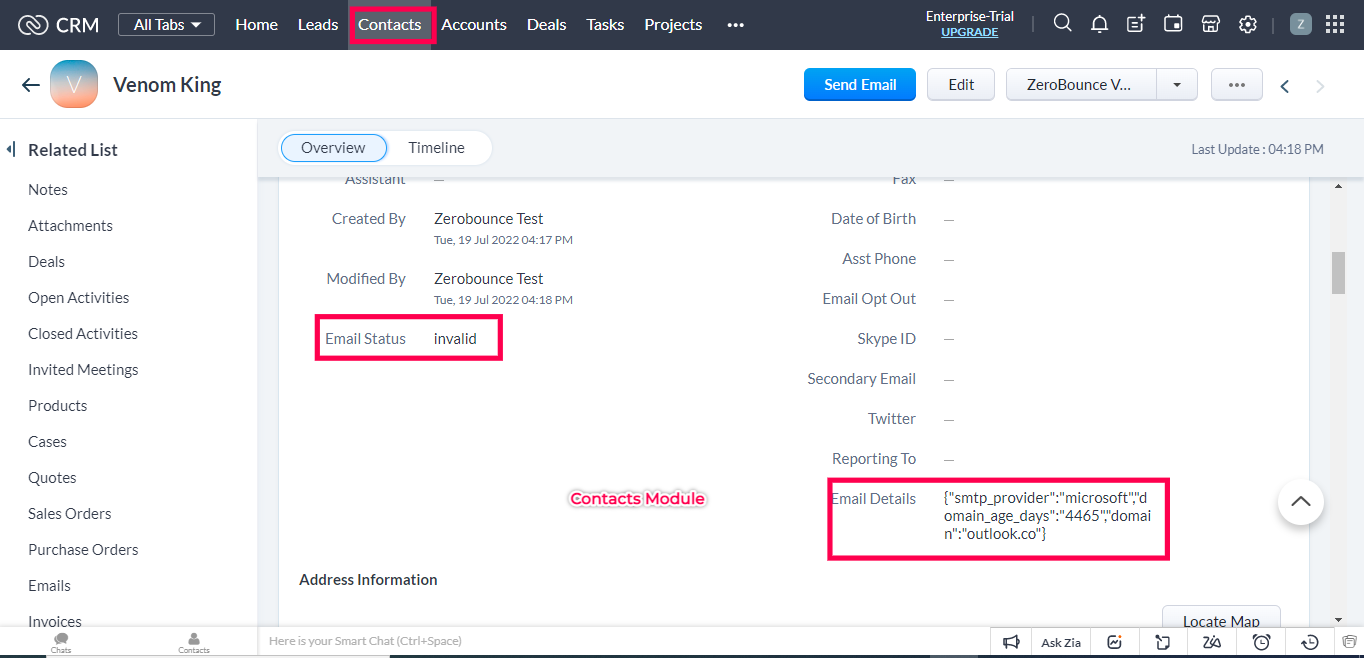Show more modules via ellipsis
Image resolution: width=1364 pixels, height=658 pixels.
[736, 25]
